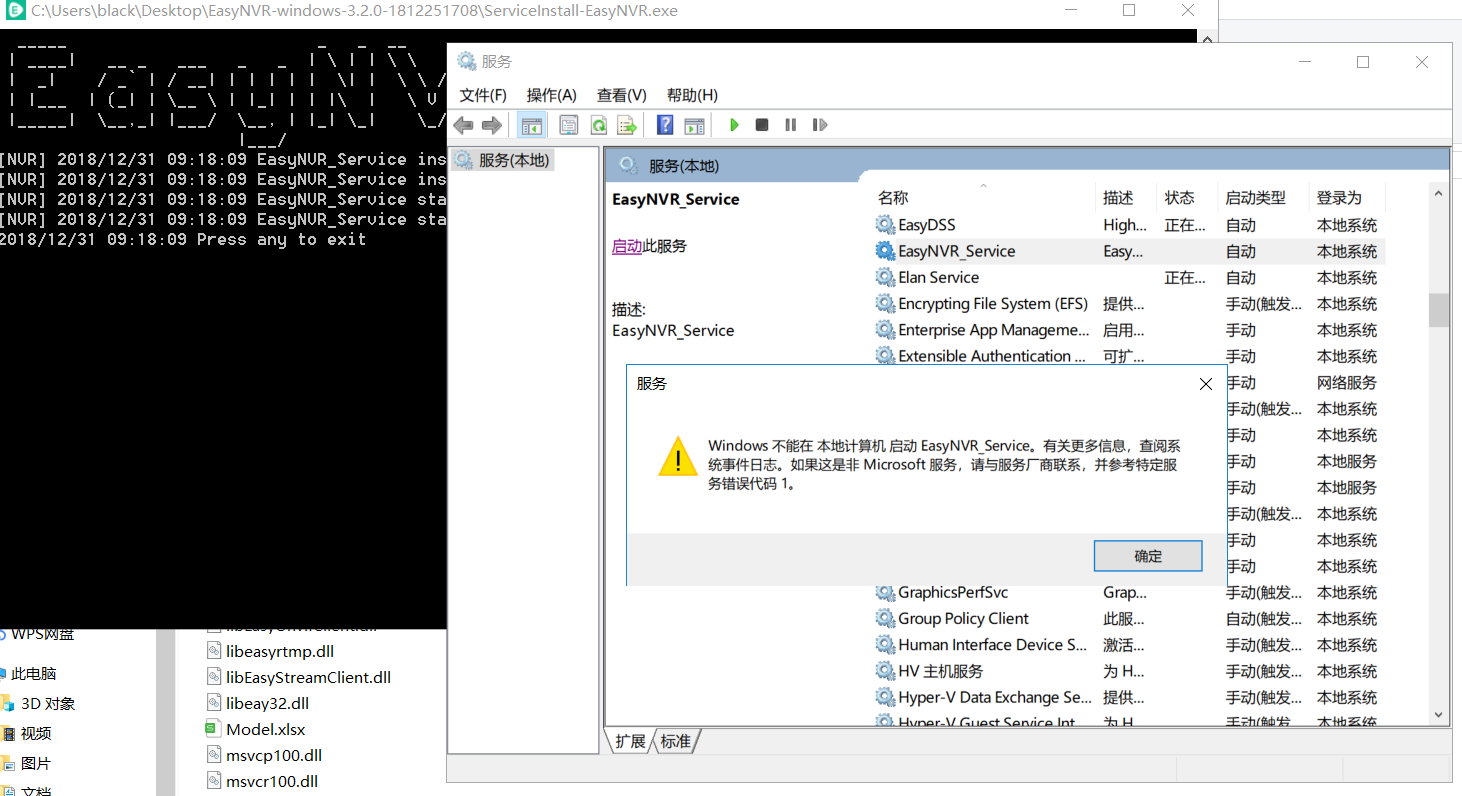Screen dimensions: 1462x796
Task: Click the Restart Service toolbar icon
Action: coord(820,125)
